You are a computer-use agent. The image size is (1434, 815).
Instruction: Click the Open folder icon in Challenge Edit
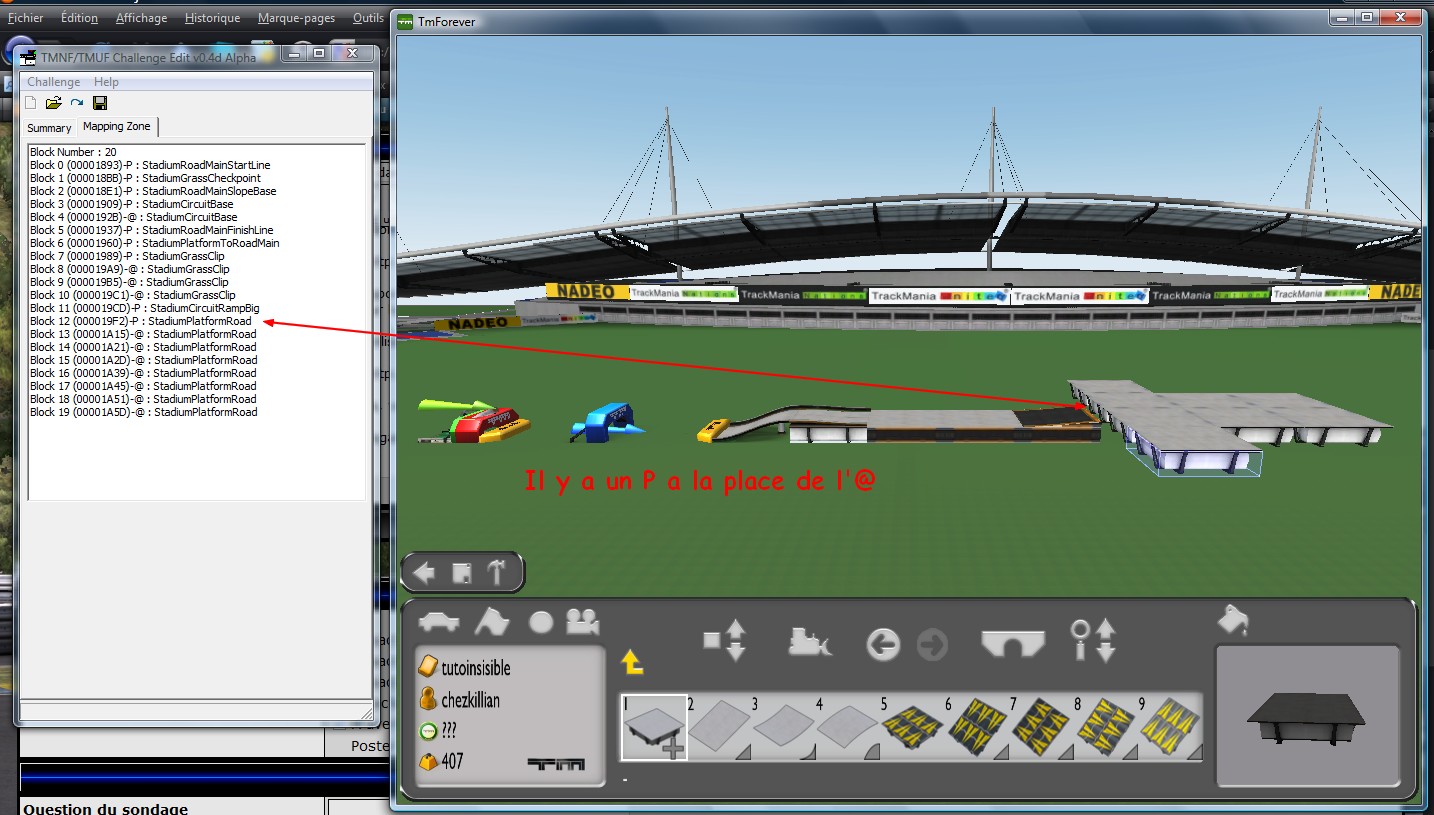pos(54,103)
